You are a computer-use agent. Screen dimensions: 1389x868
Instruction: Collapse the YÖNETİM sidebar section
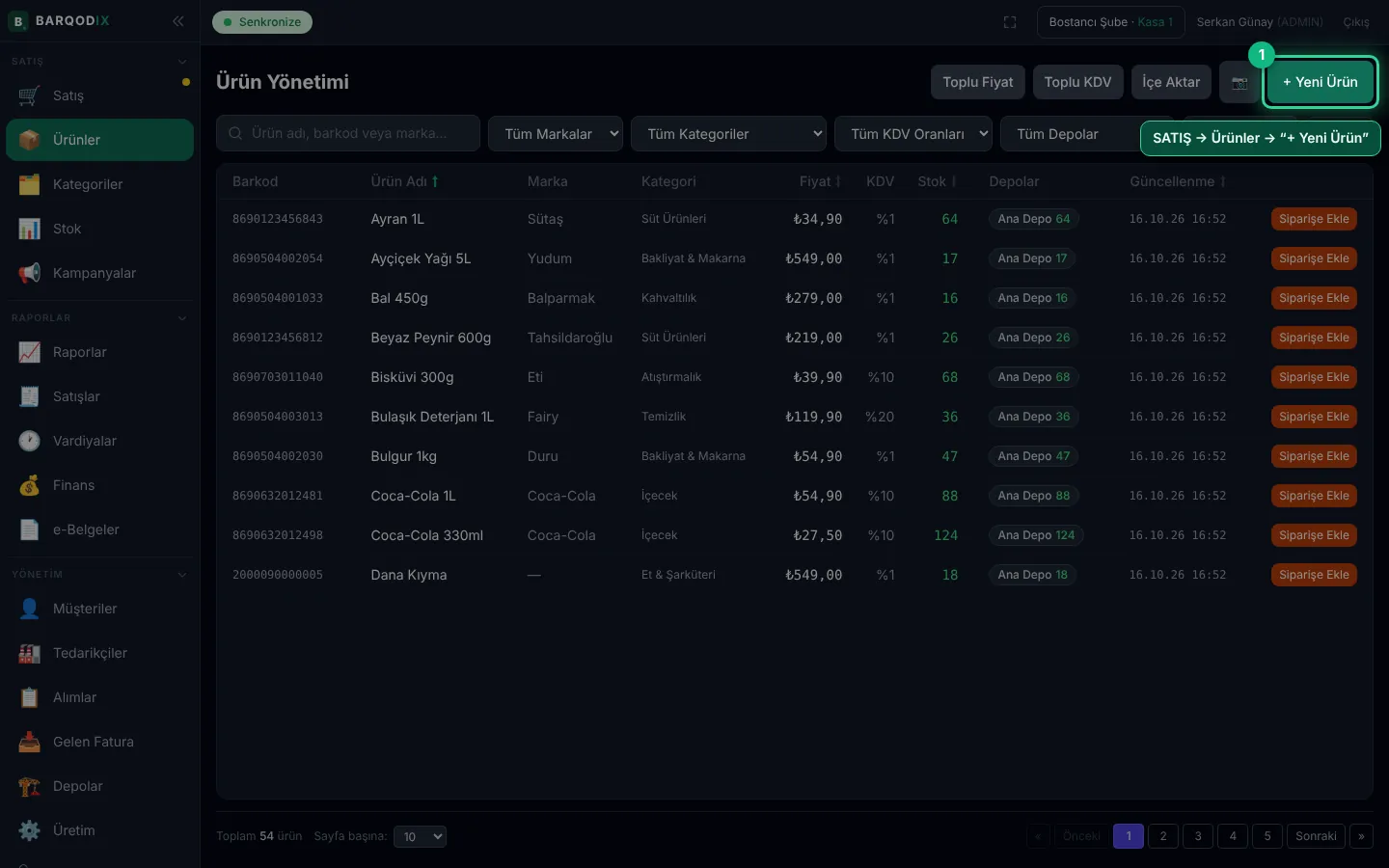182,575
